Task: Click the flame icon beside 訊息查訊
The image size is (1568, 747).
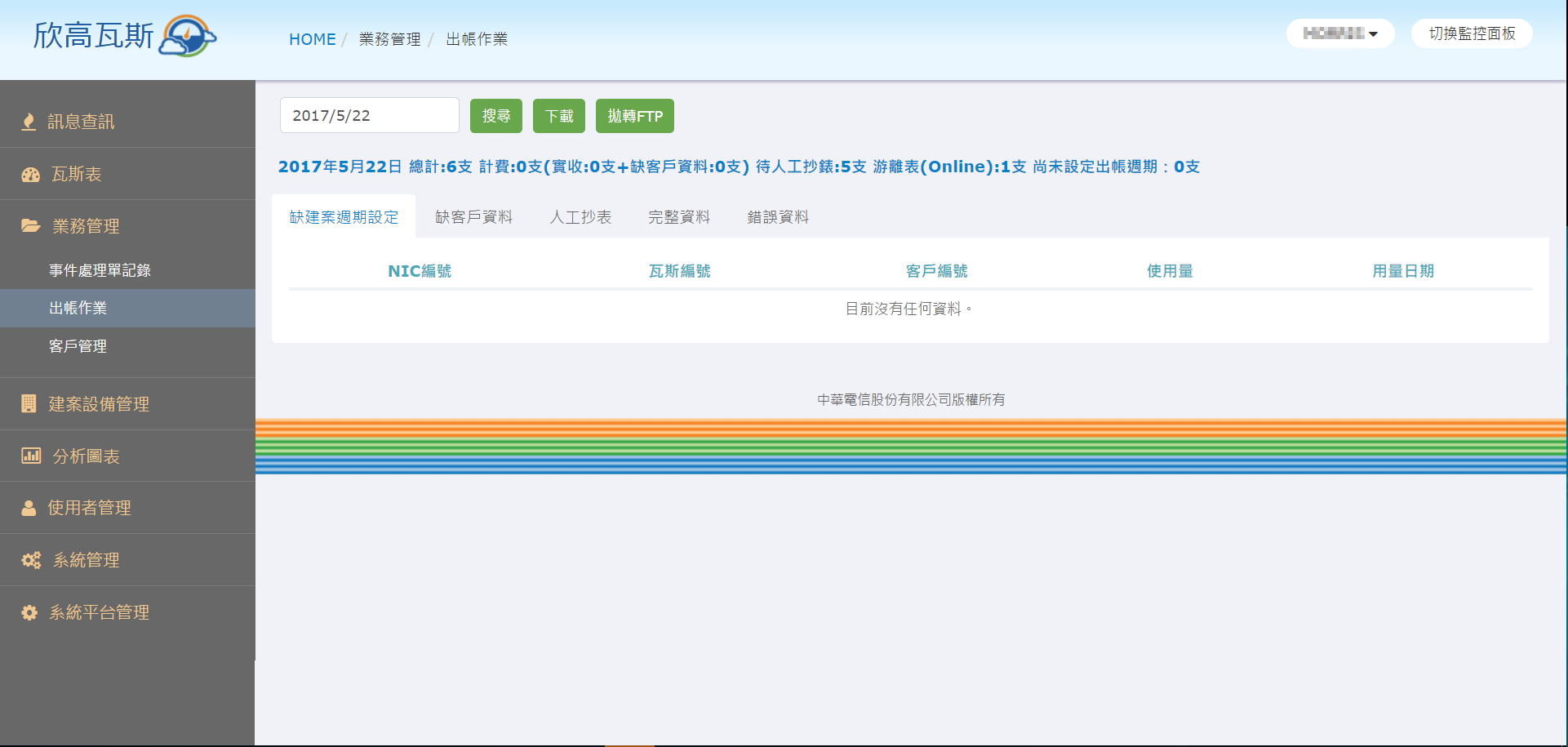Action: [29, 122]
